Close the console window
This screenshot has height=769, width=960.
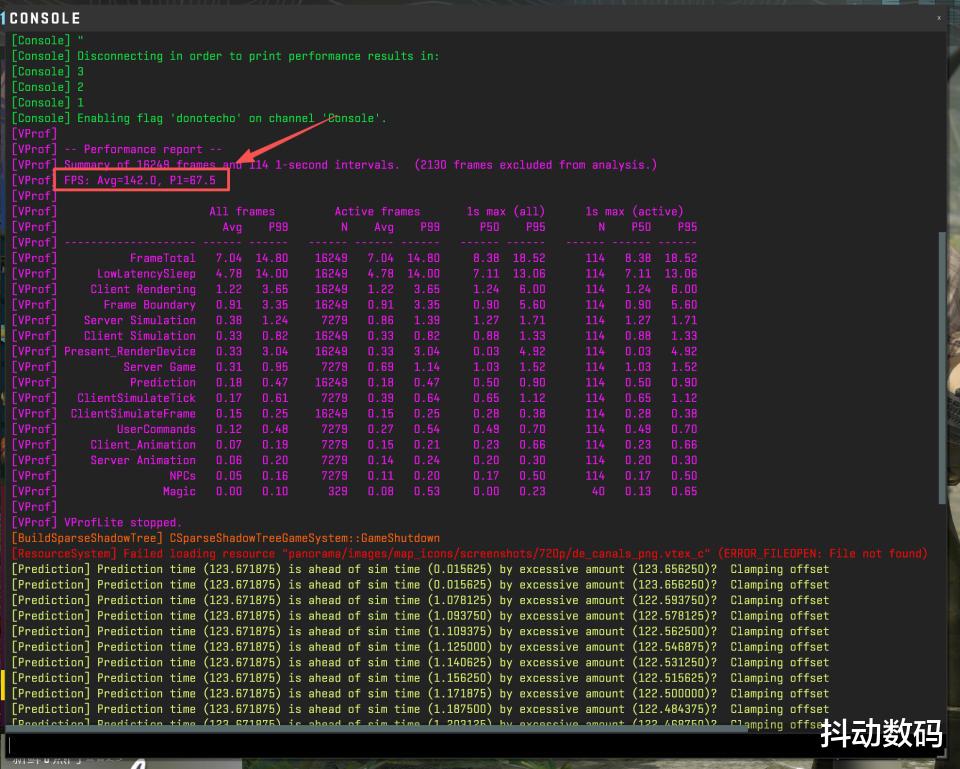(x=939, y=17)
